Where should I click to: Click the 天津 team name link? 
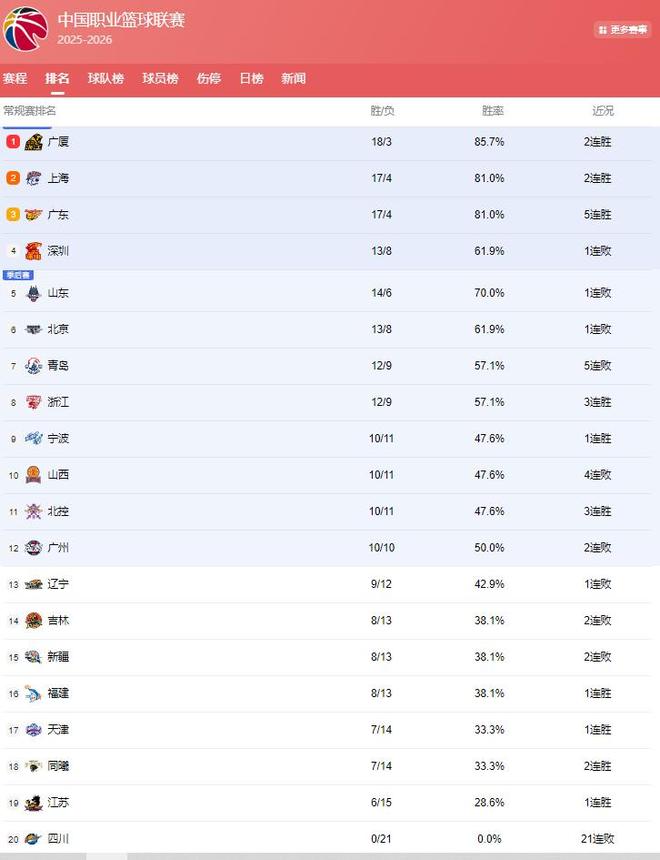pyautogui.click(x=58, y=730)
